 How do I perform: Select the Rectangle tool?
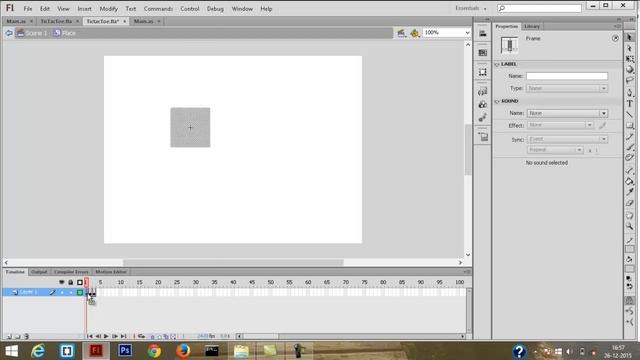tap(629, 126)
